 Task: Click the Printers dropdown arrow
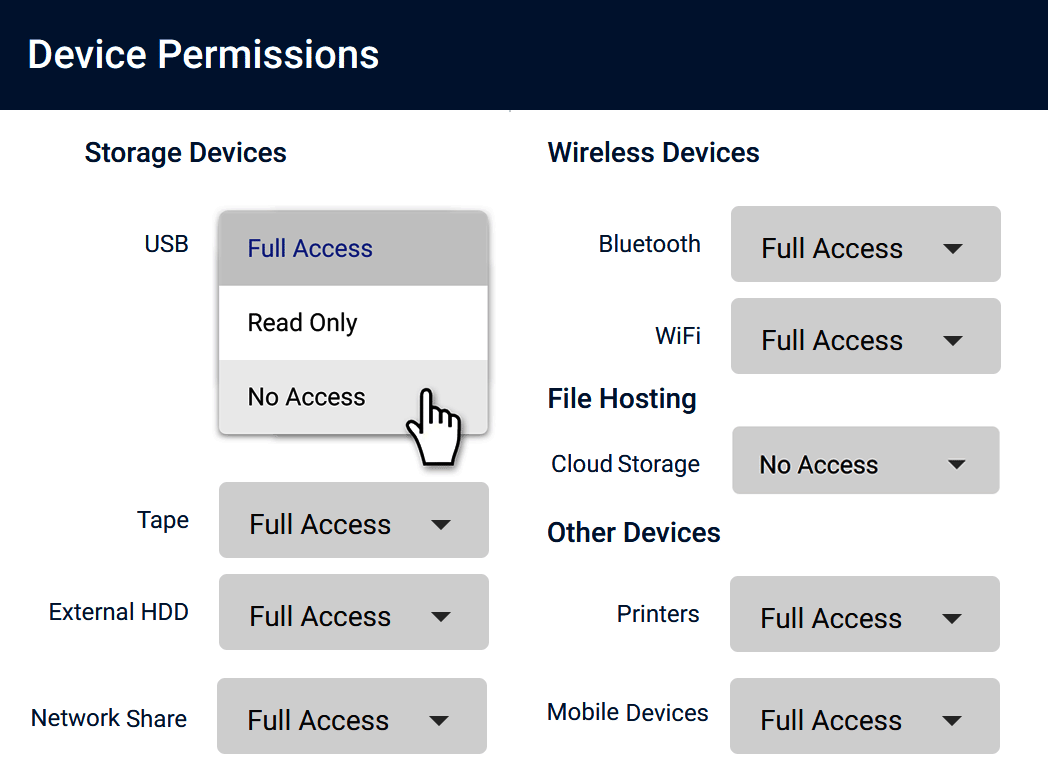[952, 619]
